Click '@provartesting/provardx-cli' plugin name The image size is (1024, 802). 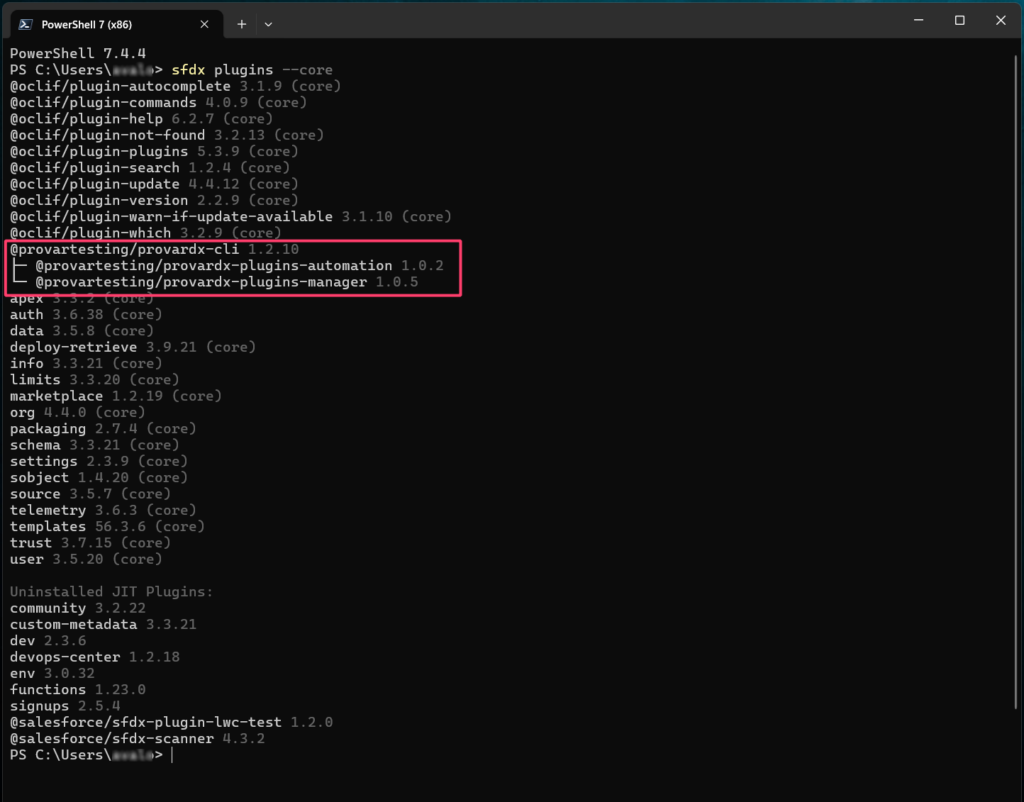click(124, 249)
